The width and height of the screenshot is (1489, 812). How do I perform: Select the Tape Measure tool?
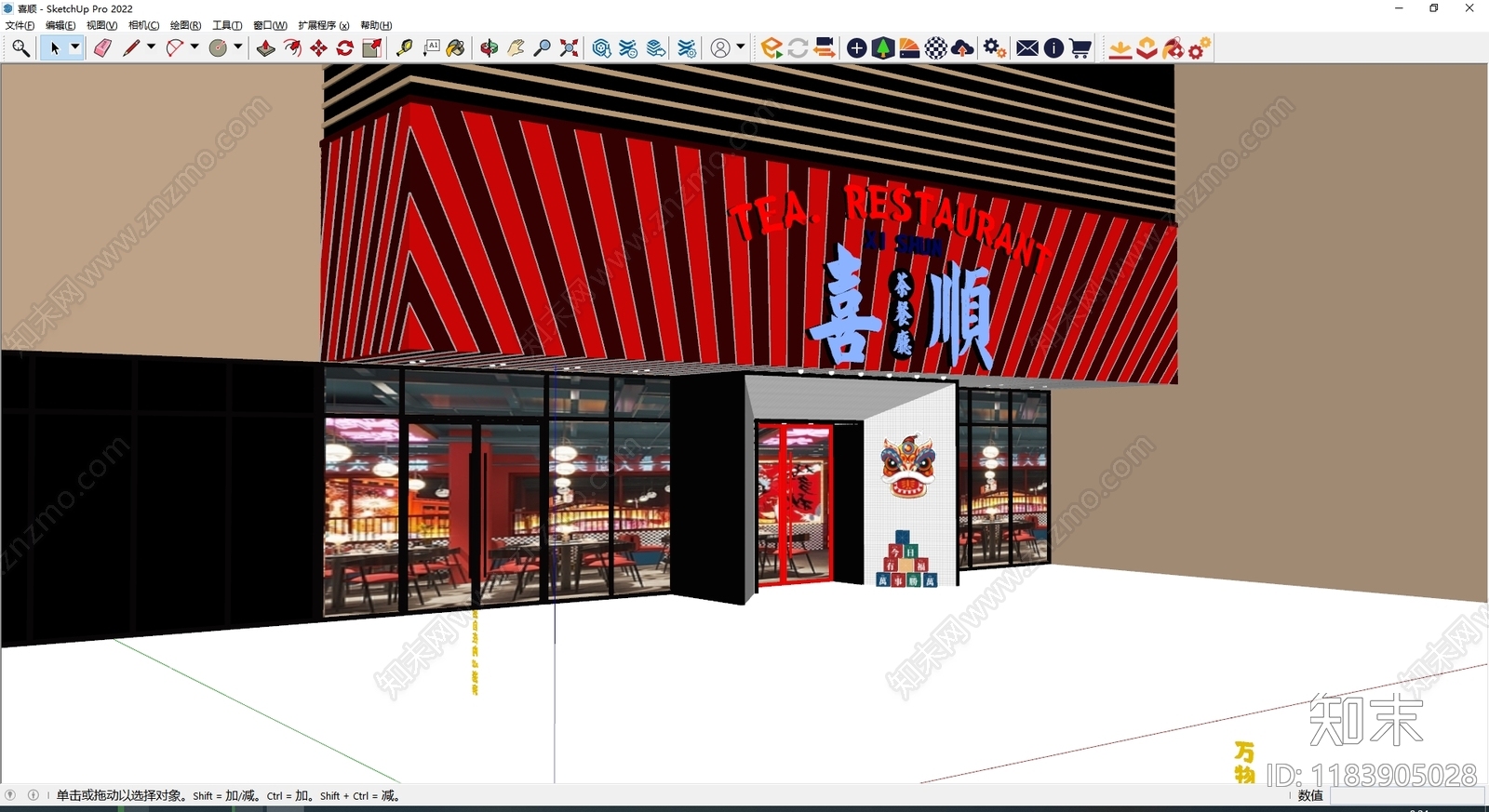(x=405, y=48)
